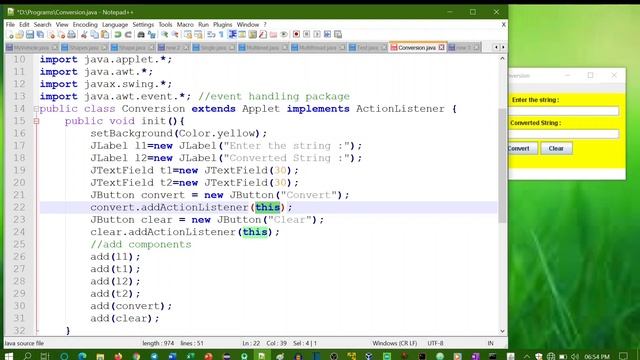Zoom out using toolbar icon

(x=176, y=35)
